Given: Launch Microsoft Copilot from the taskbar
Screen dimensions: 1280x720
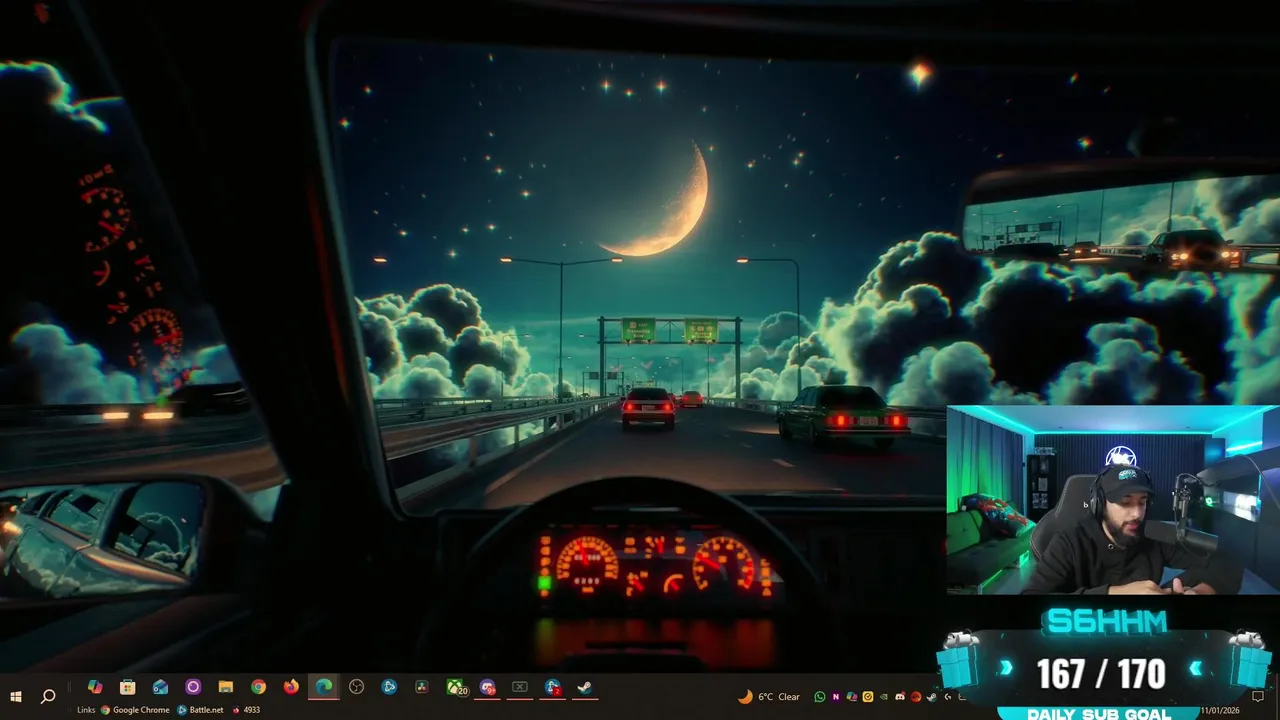Looking at the screenshot, I should [x=95, y=687].
